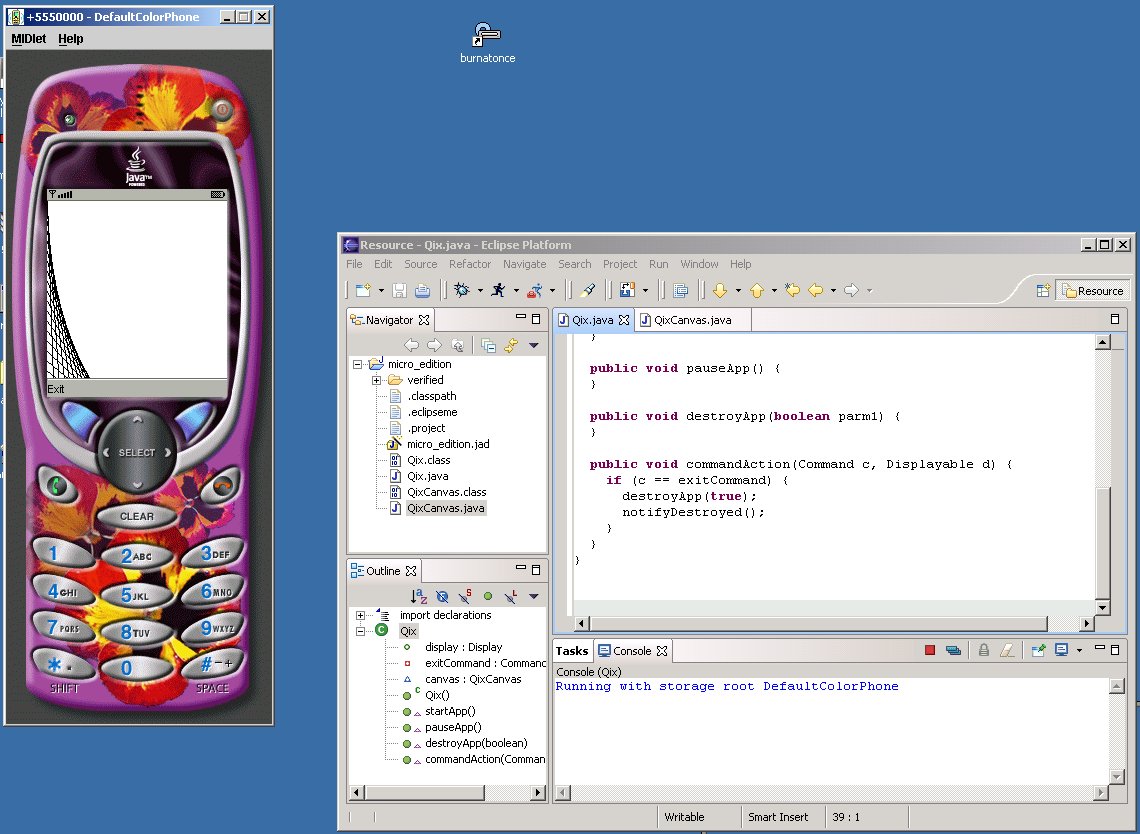Expand the verified folder in Navigator

(376, 380)
